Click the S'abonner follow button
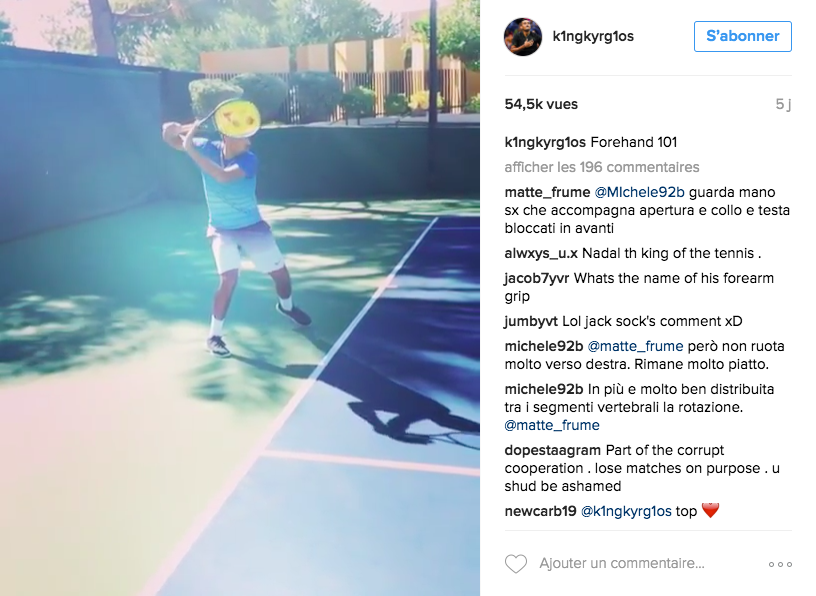 tap(743, 36)
